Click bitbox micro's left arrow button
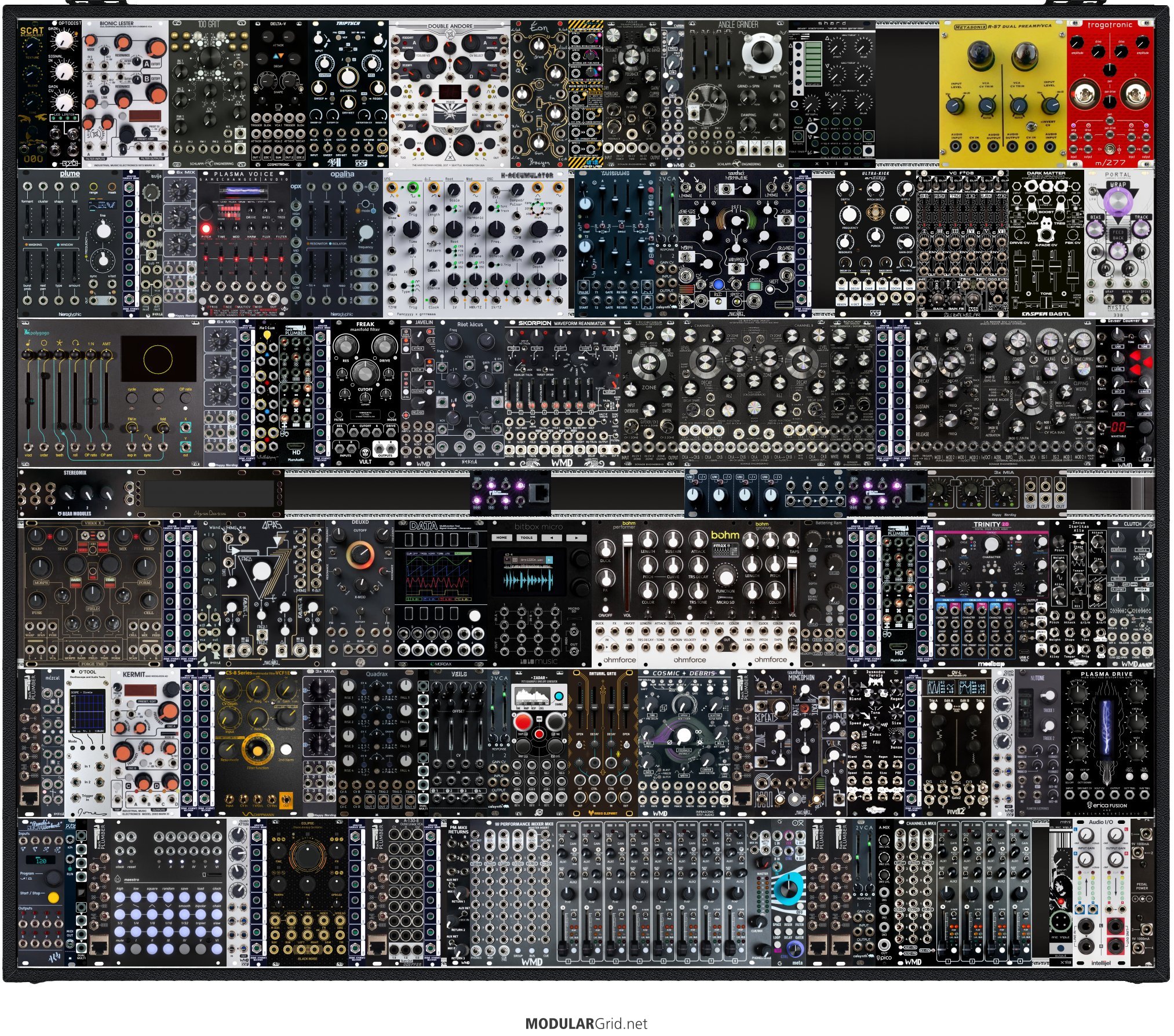This screenshot has width=1174, height=1036. tap(552, 537)
